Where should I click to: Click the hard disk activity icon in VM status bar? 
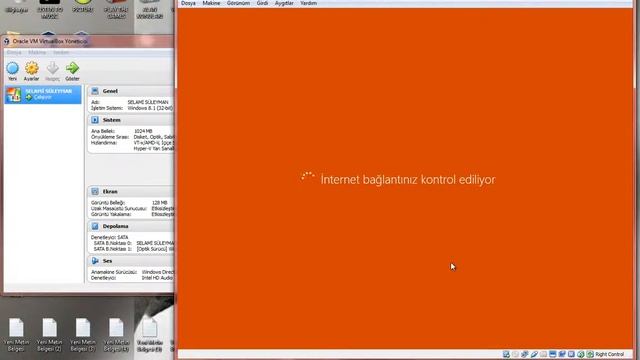(506, 354)
